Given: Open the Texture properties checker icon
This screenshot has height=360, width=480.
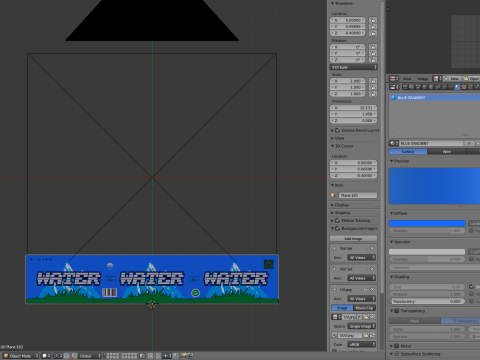Looking at the screenshot, I should tap(464, 87).
